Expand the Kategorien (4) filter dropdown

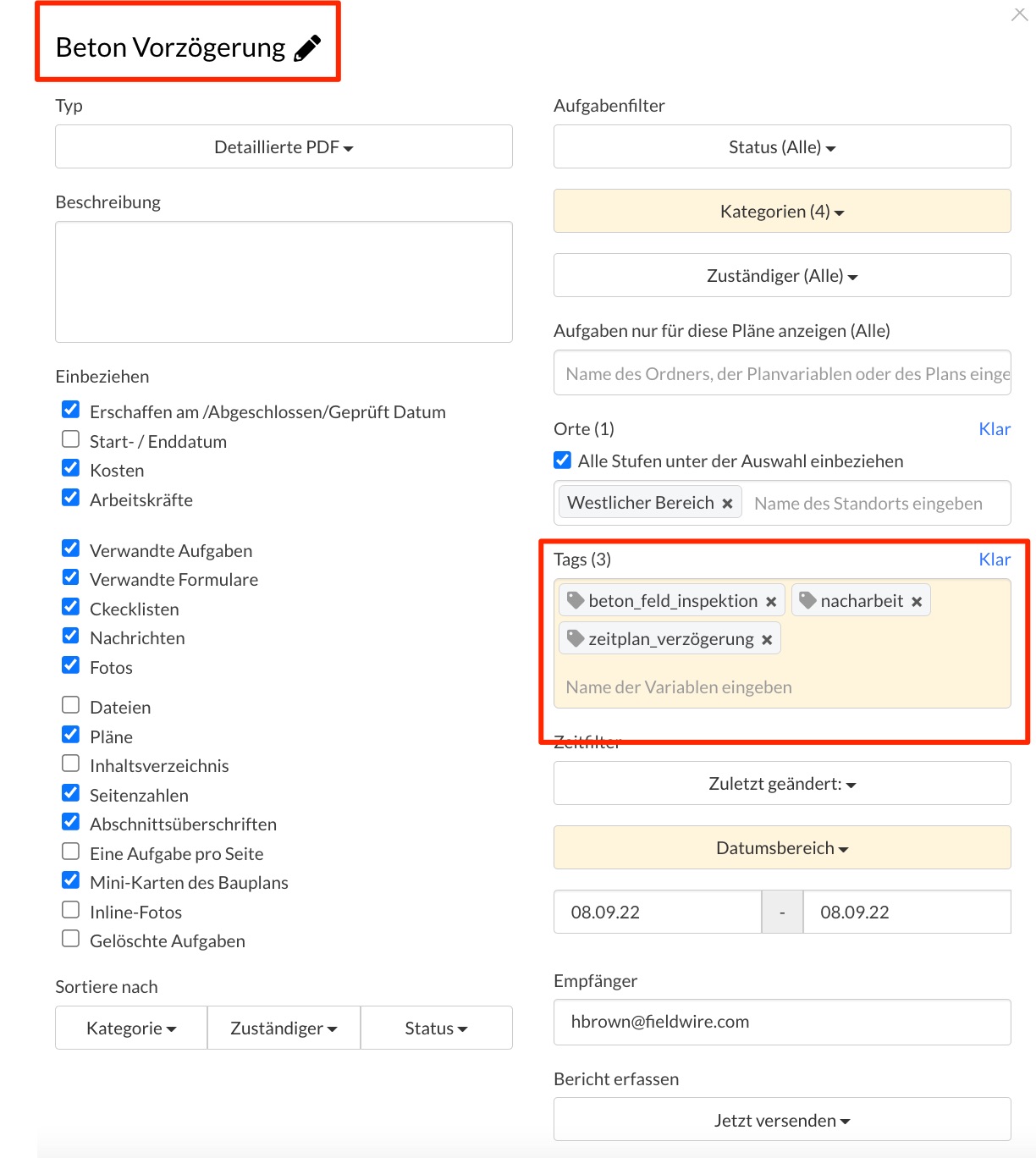[782, 211]
